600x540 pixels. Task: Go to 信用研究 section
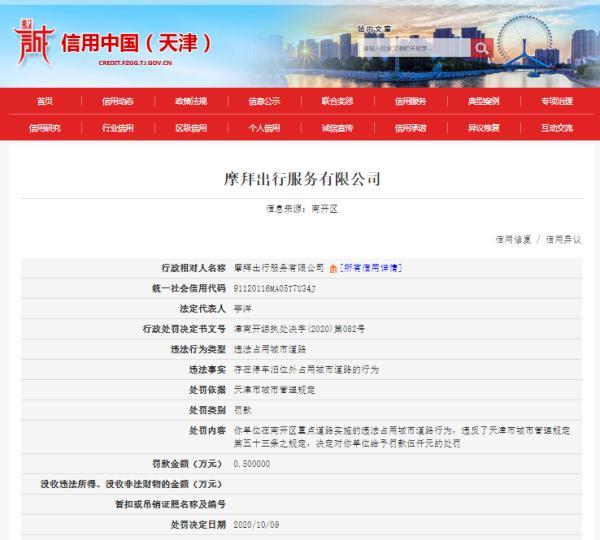pos(45,128)
